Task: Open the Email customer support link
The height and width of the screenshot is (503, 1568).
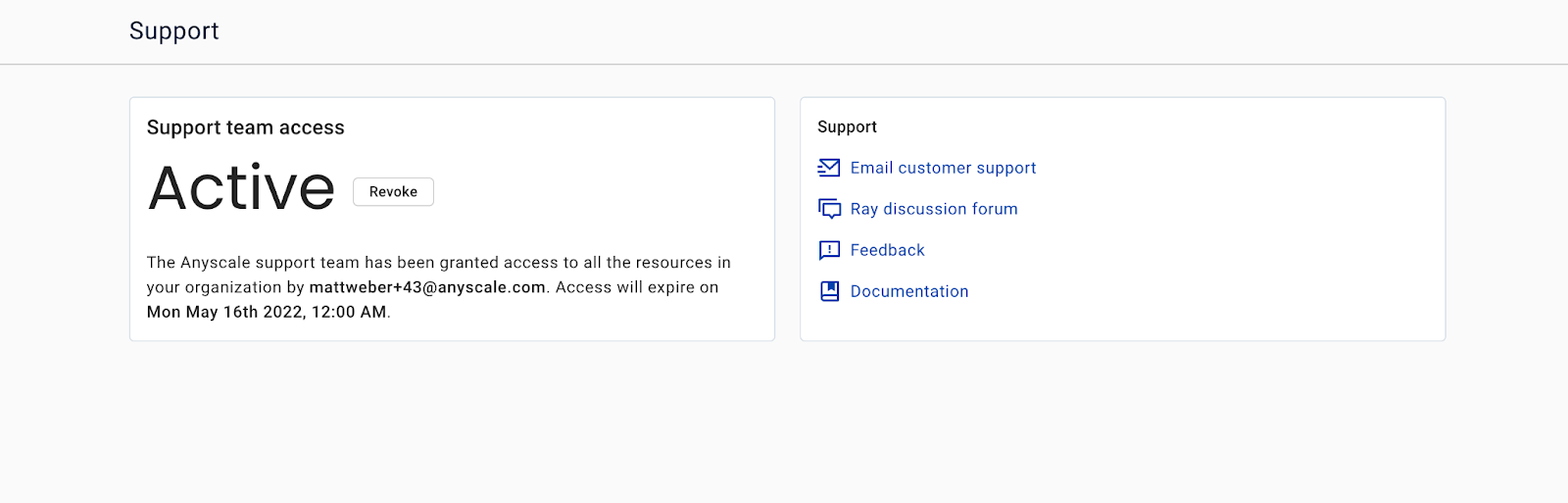Action: [x=943, y=168]
